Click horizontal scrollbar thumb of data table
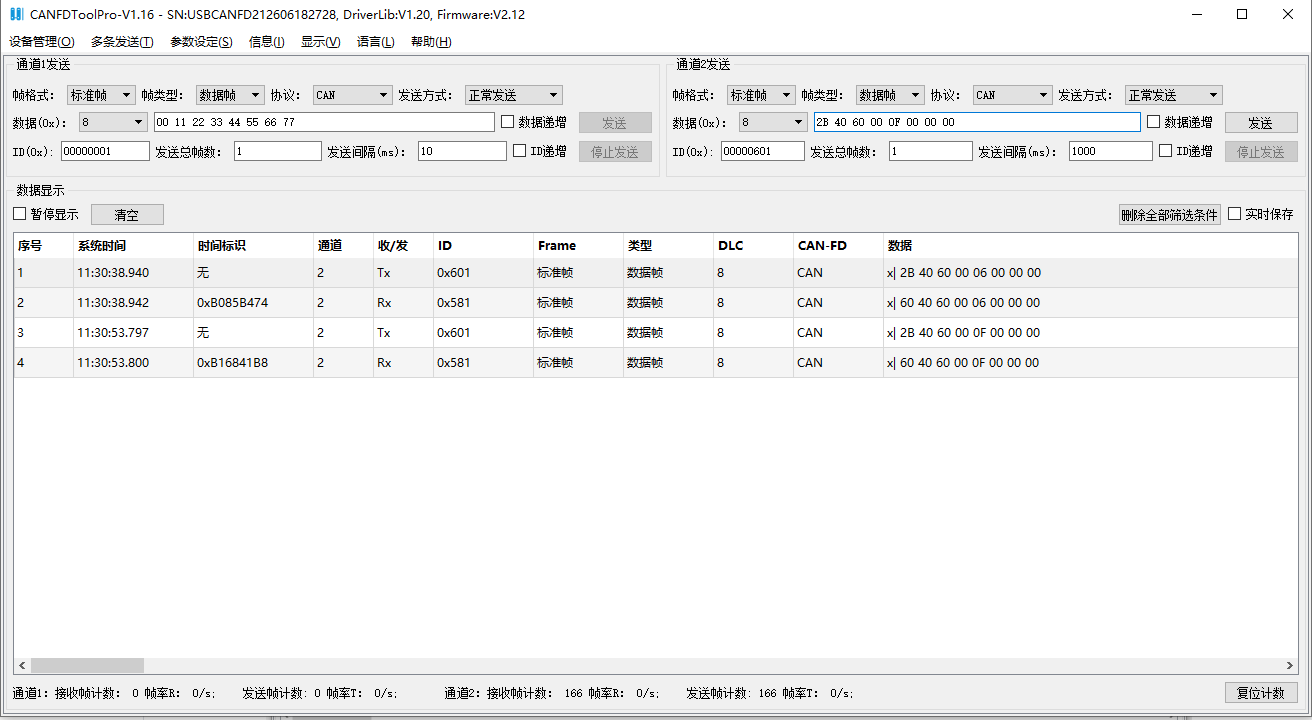Image resolution: width=1312 pixels, height=720 pixels. (87, 665)
